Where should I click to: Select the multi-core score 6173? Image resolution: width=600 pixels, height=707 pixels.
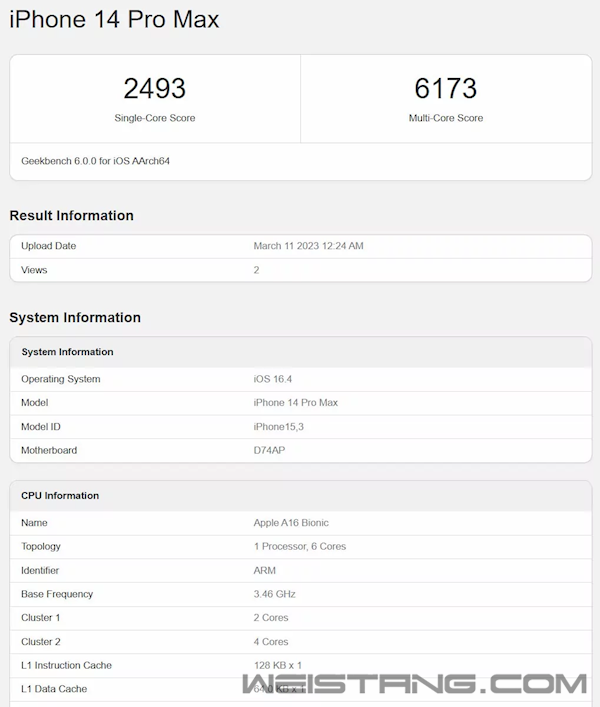click(x=446, y=88)
